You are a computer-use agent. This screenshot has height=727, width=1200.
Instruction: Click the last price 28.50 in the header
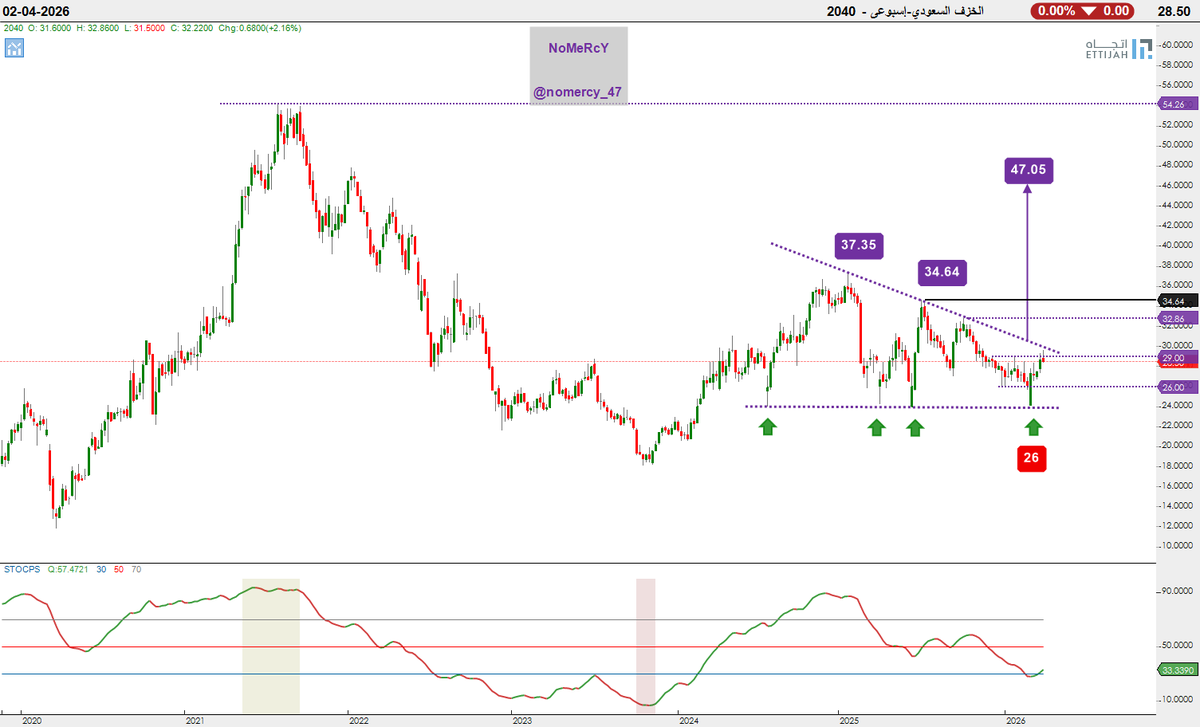coord(1173,10)
